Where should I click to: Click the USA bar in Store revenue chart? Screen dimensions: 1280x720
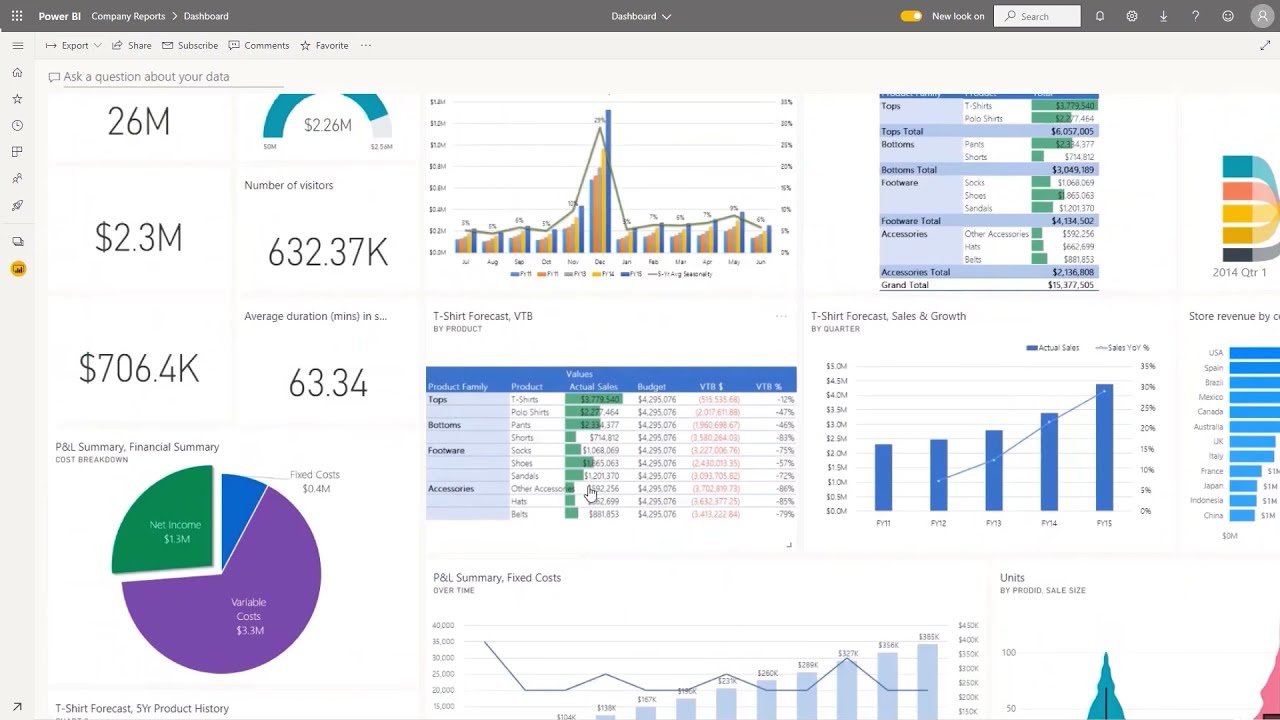click(1254, 353)
